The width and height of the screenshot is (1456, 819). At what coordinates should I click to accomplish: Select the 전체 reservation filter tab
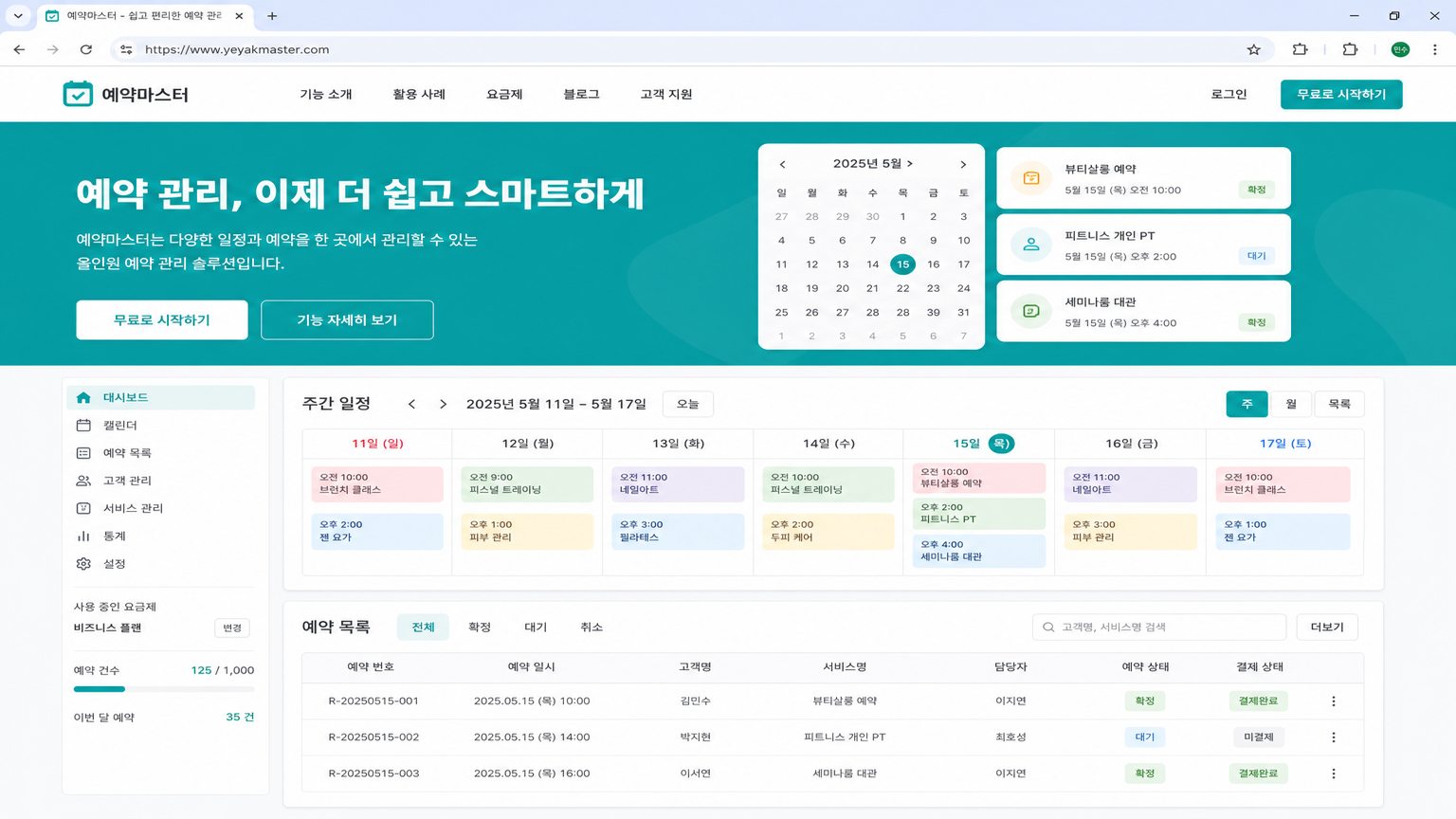tap(423, 627)
